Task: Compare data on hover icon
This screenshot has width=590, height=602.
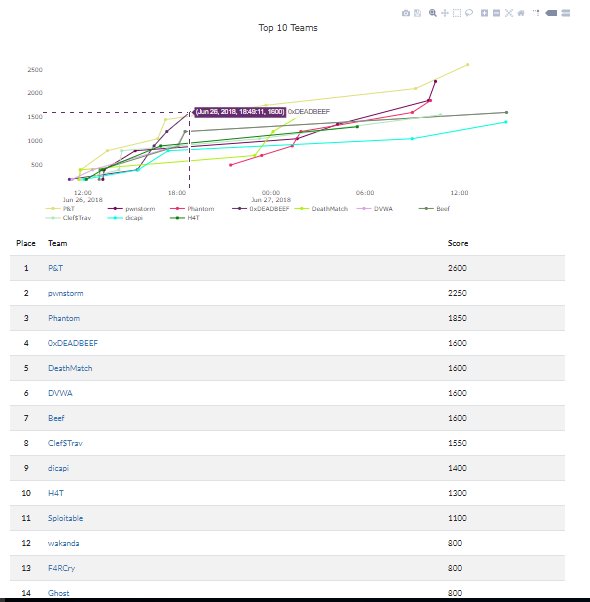Action: (565, 13)
